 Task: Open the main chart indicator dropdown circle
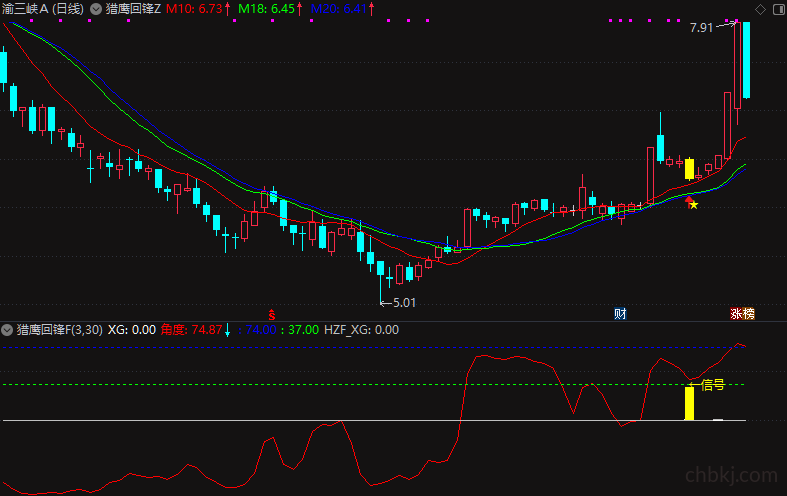pyautogui.click(x=95, y=9)
